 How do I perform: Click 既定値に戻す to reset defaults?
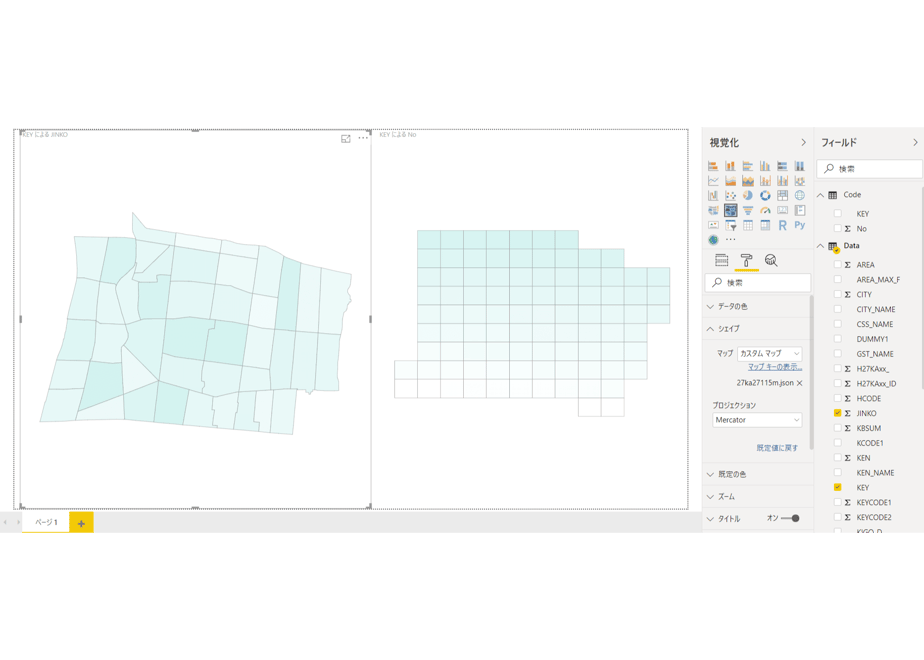pos(777,448)
